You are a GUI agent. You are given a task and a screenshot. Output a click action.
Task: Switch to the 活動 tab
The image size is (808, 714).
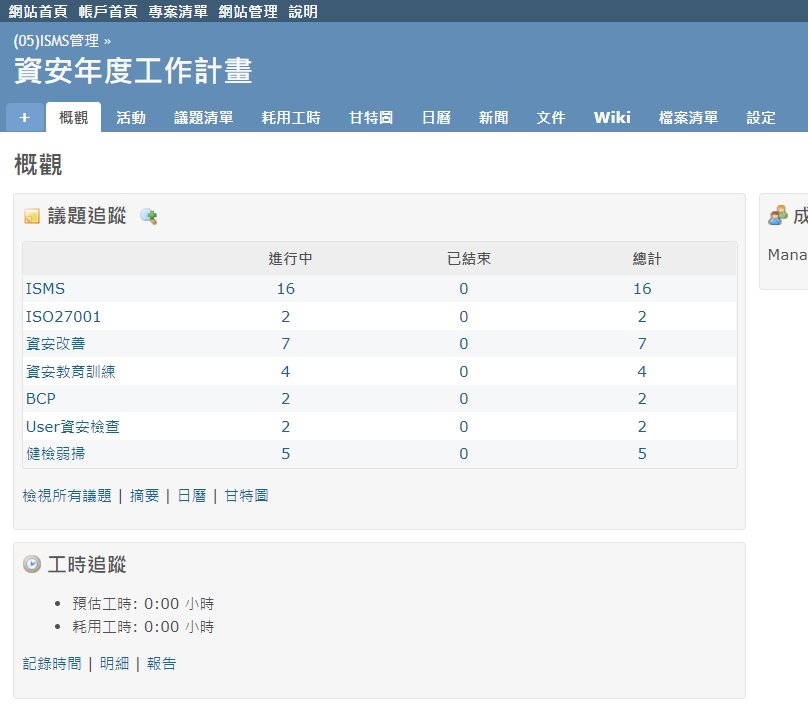click(x=131, y=117)
